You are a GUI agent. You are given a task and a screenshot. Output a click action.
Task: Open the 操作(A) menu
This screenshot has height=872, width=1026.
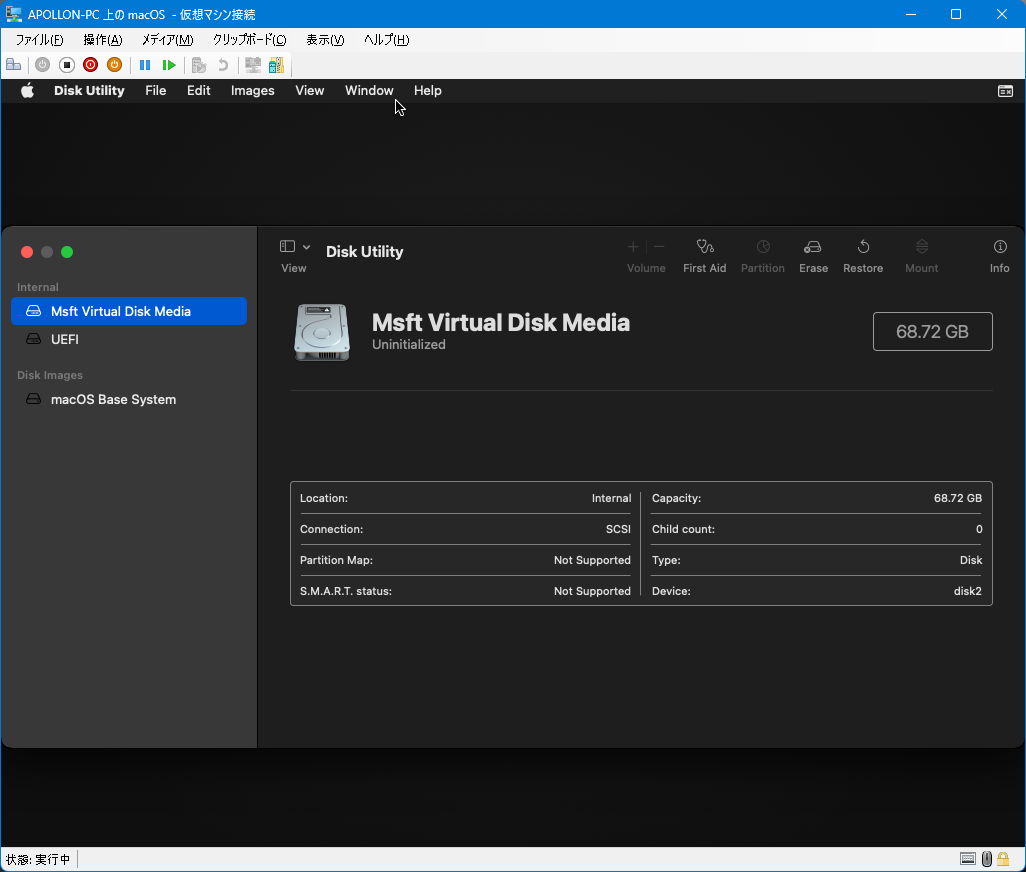[x=103, y=40]
